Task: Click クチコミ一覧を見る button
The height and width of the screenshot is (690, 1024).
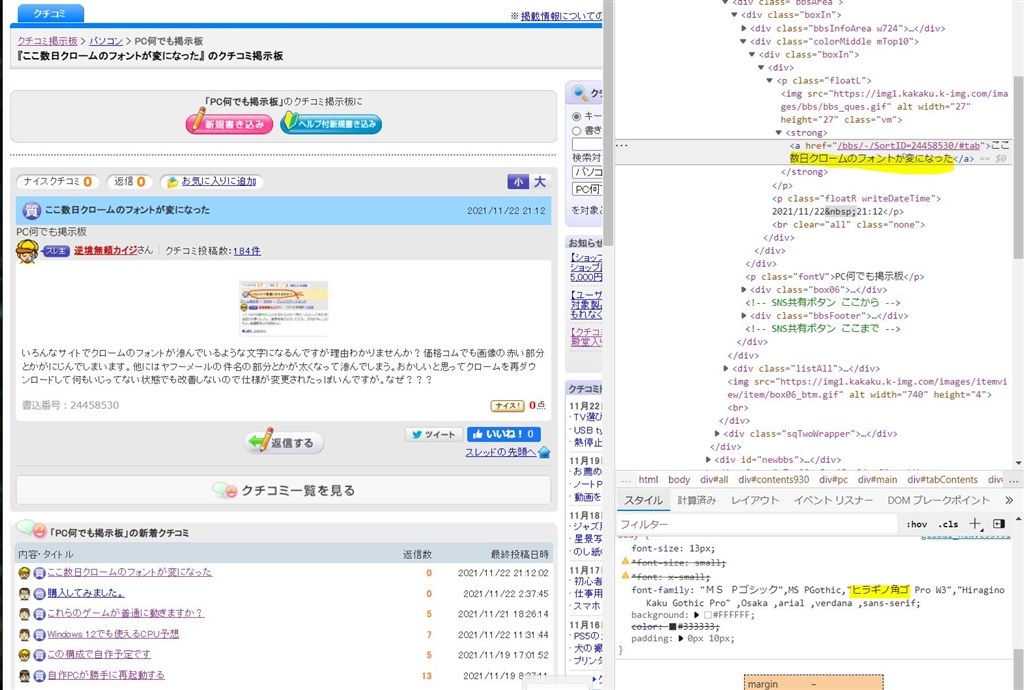Action: 283,490
